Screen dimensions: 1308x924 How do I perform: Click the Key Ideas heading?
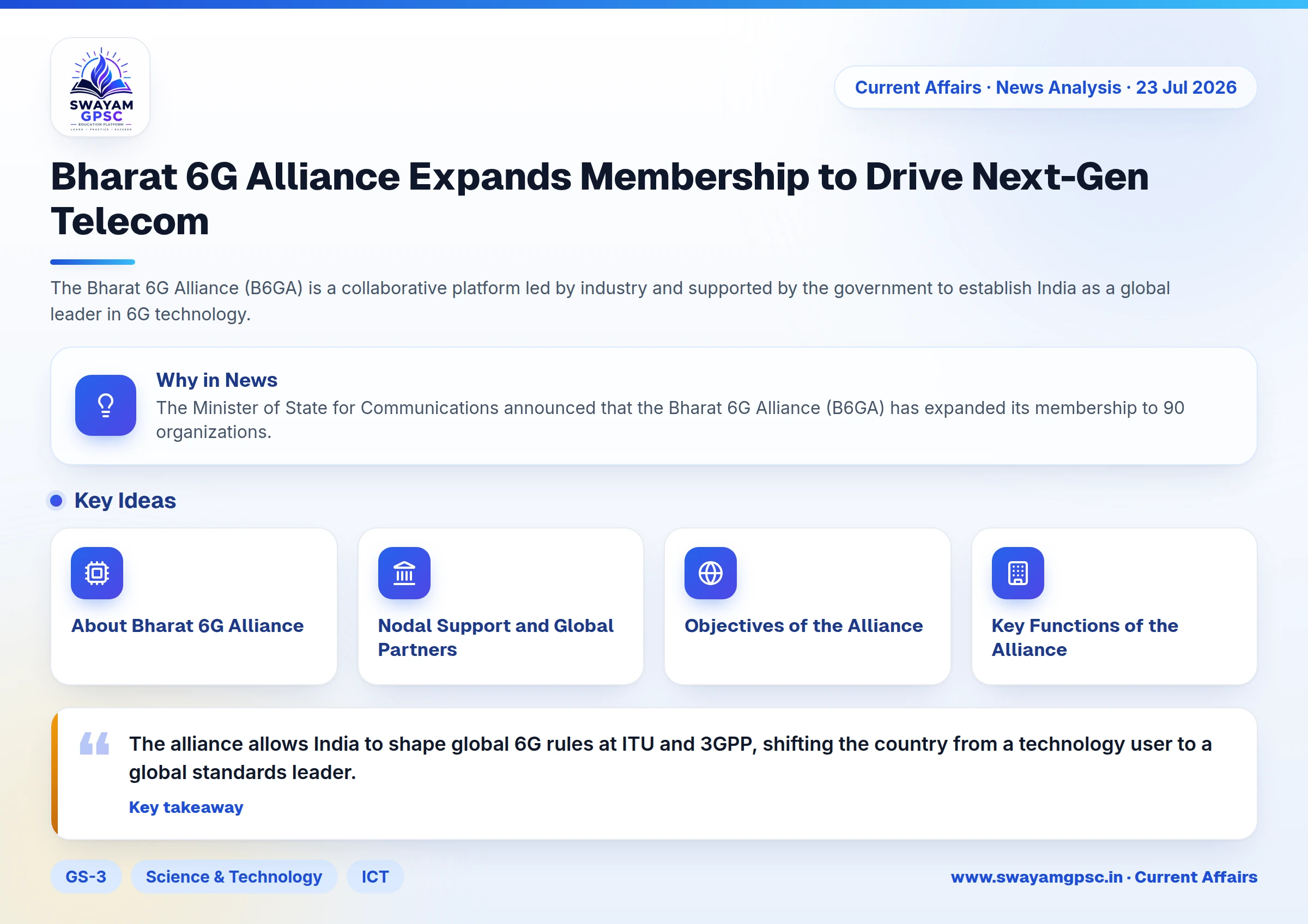coord(125,501)
